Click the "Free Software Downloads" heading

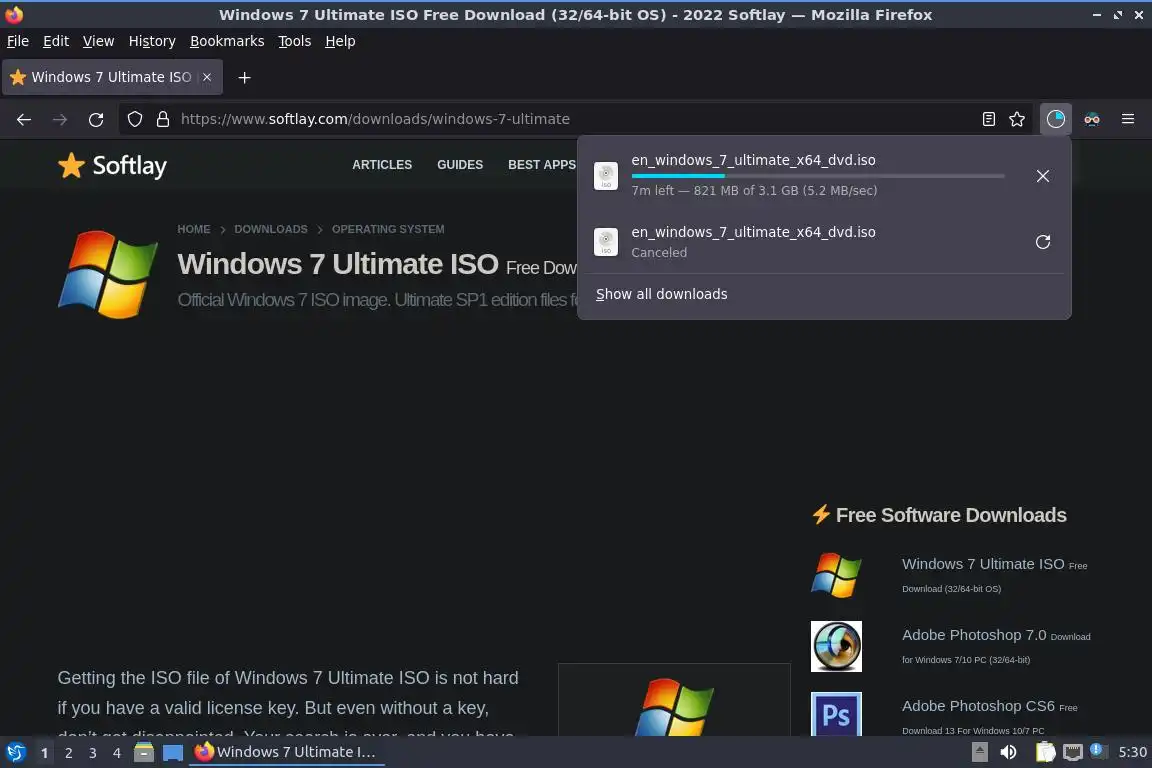pos(951,515)
